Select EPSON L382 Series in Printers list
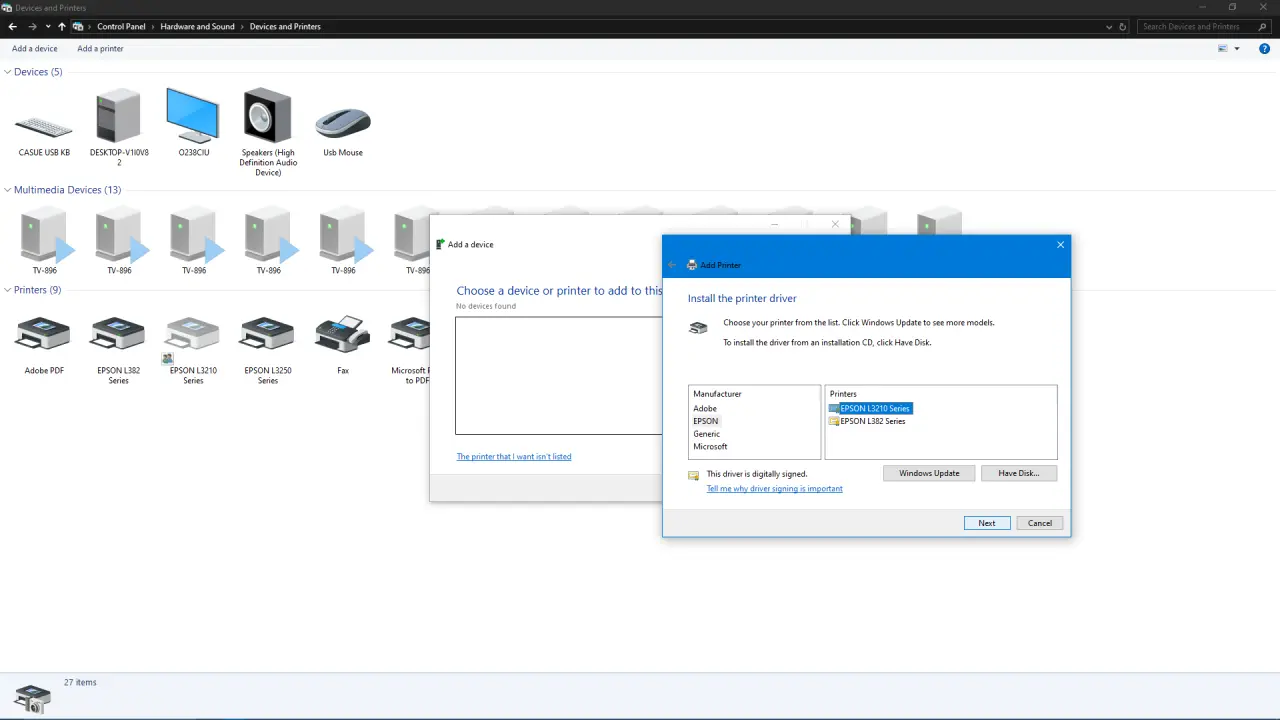This screenshot has width=1280, height=720. point(867,421)
